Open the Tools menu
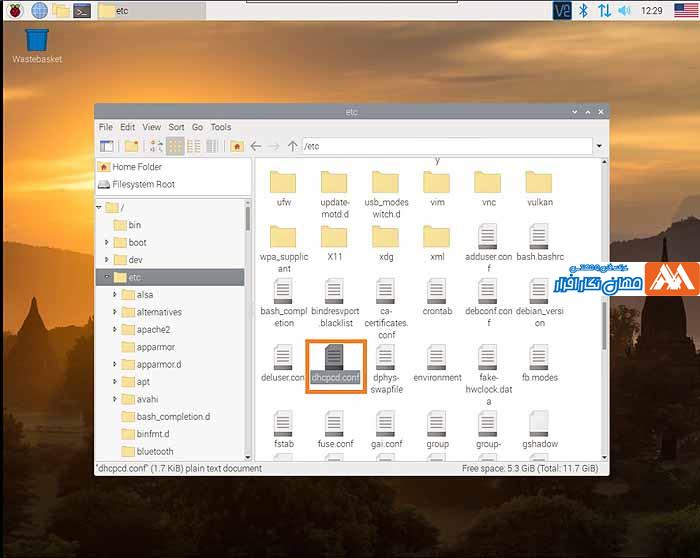700x558 pixels. 221,127
